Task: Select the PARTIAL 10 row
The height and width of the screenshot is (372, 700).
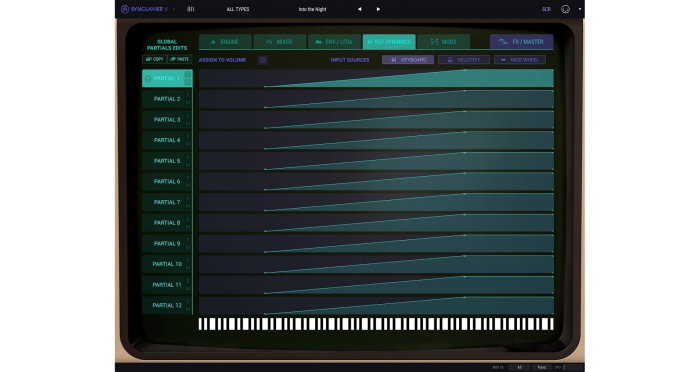Action: tap(167, 264)
